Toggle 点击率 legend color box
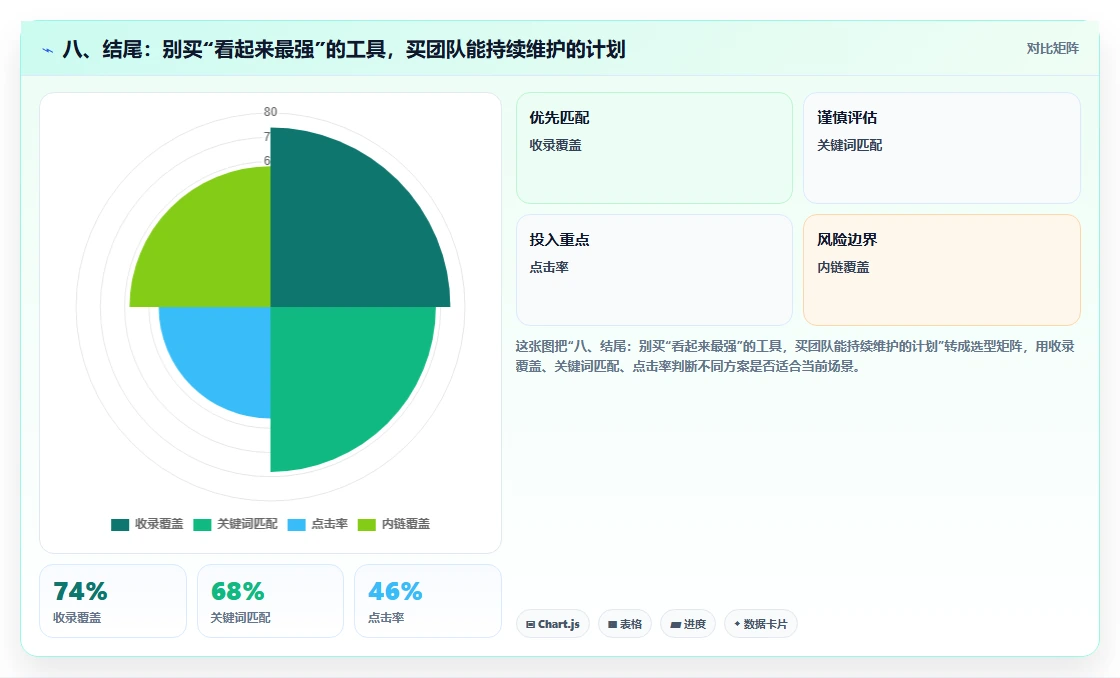This screenshot has height=678, width=1120. 296,524
